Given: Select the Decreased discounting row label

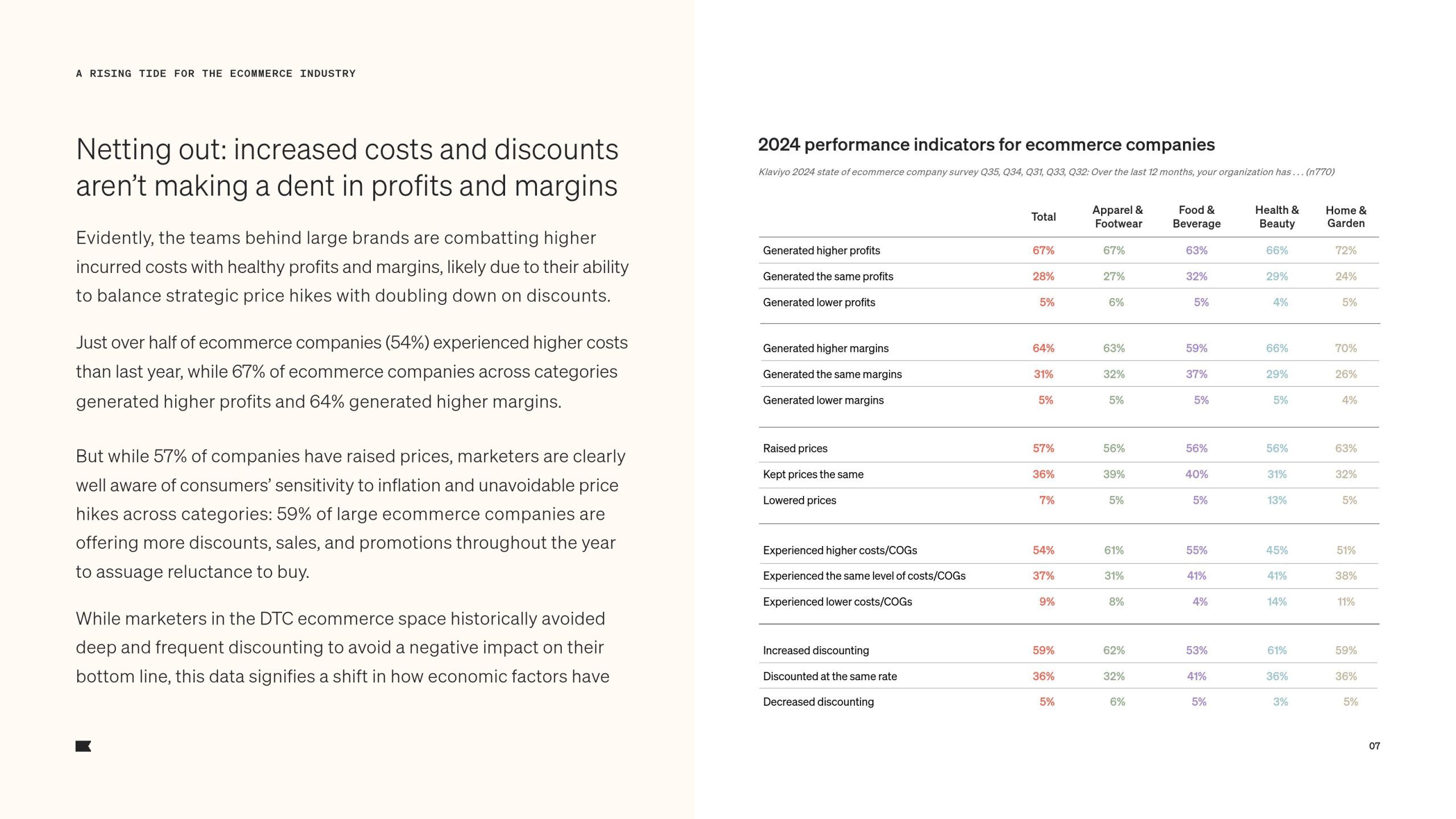Looking at the screenshot, I should (818, 702).
